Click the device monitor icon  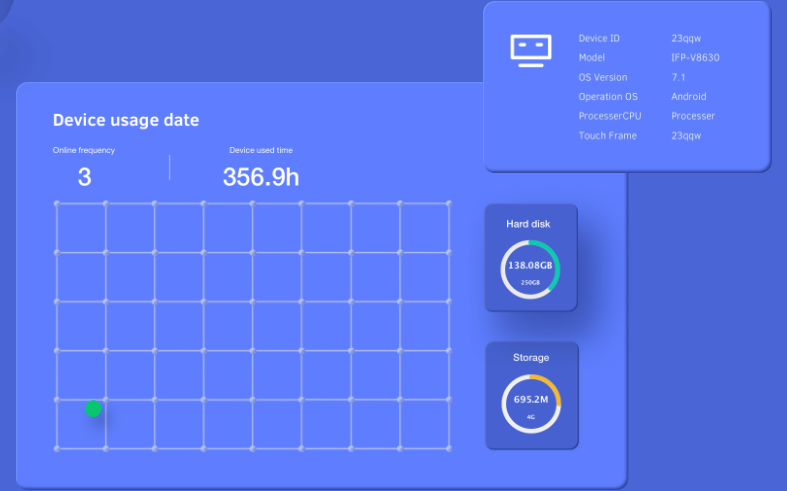[530, 50]
